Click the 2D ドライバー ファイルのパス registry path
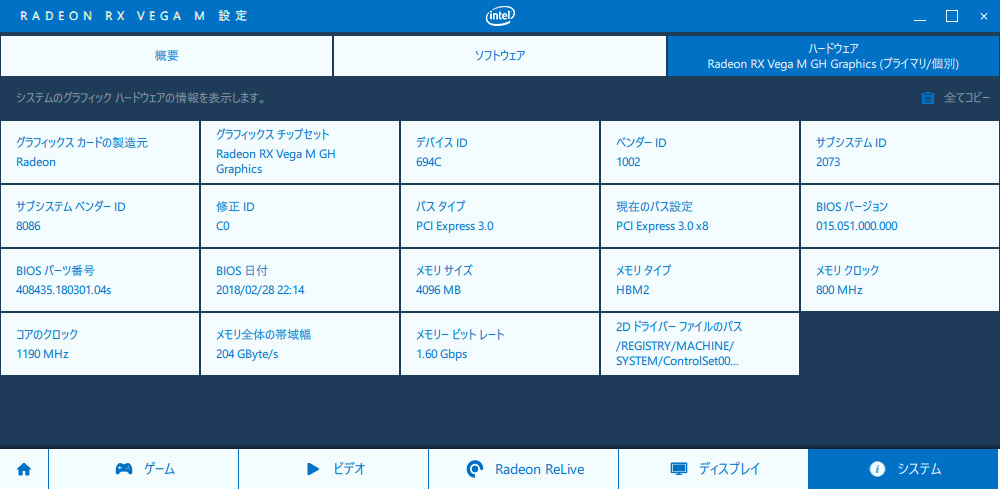Screen dimensions: 1000x489 click(677, 354)
